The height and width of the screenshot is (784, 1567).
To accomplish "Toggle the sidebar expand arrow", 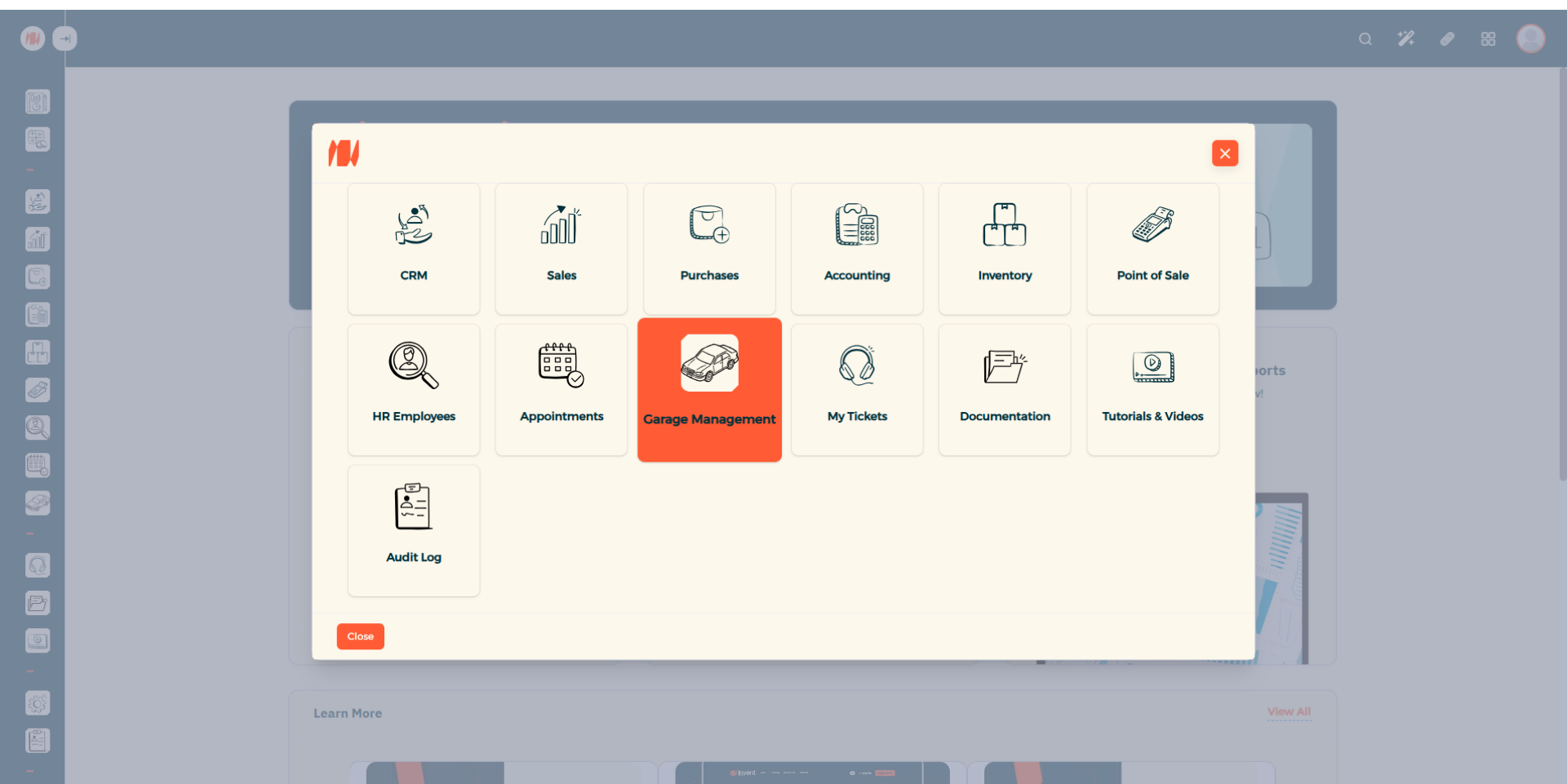I will (65, 38).
